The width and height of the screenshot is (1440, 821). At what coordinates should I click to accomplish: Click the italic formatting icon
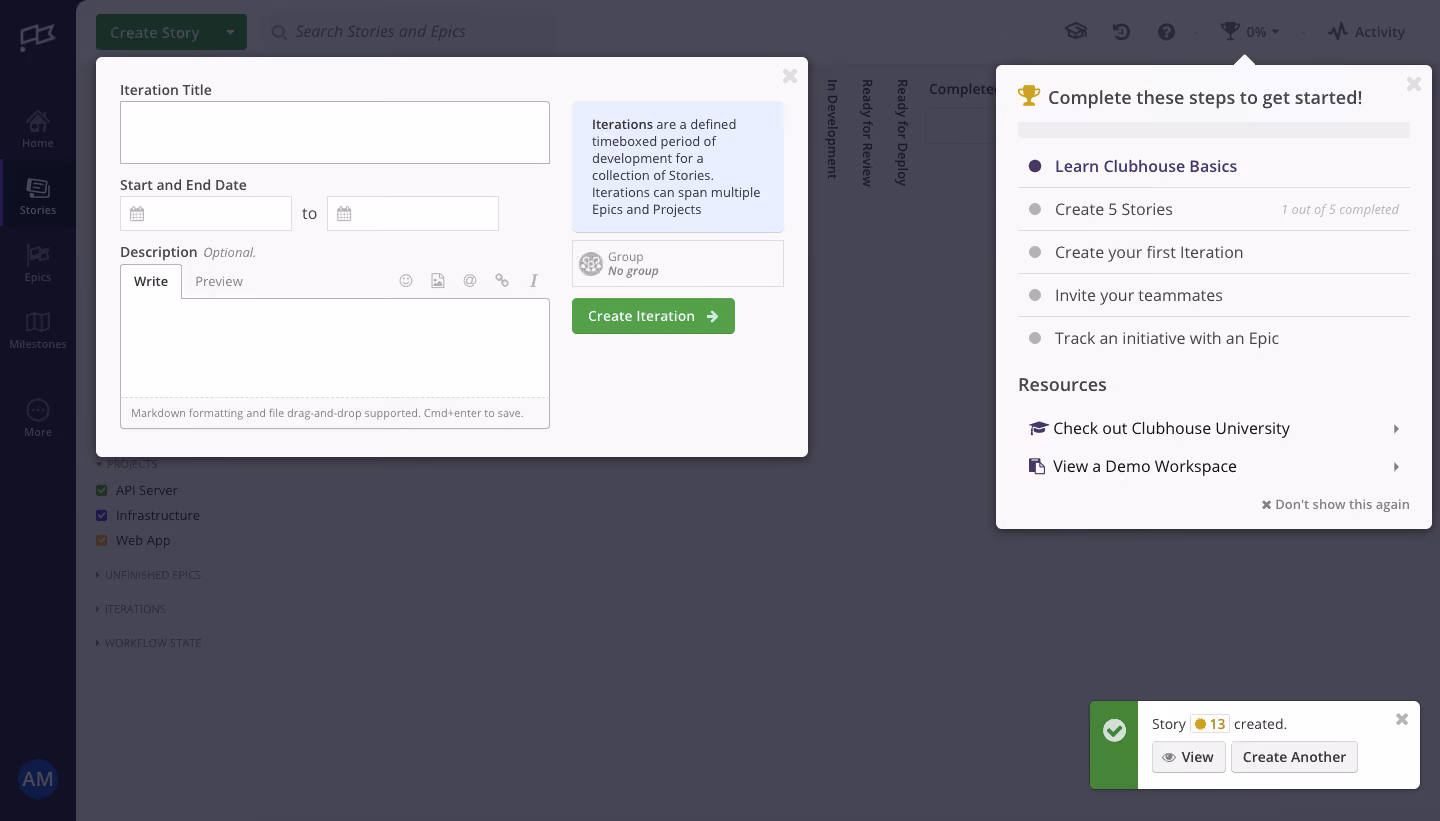[x=534, y=281]
